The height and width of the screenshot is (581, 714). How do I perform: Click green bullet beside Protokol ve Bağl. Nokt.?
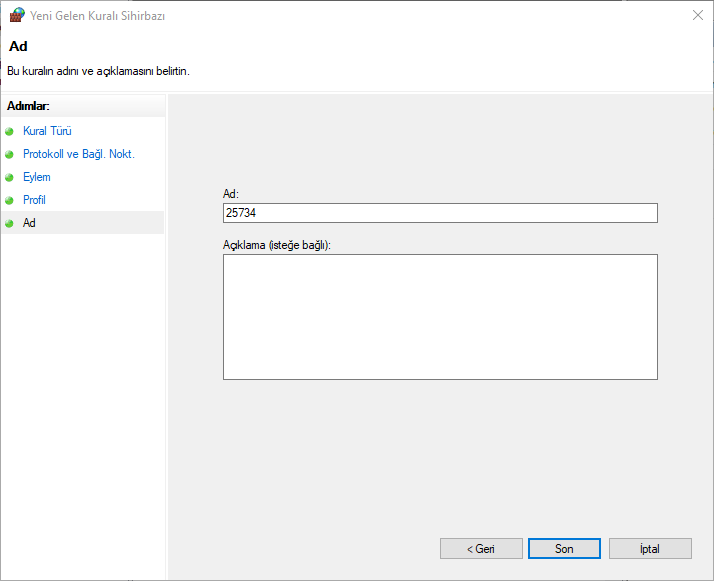[x=10, y=154]
